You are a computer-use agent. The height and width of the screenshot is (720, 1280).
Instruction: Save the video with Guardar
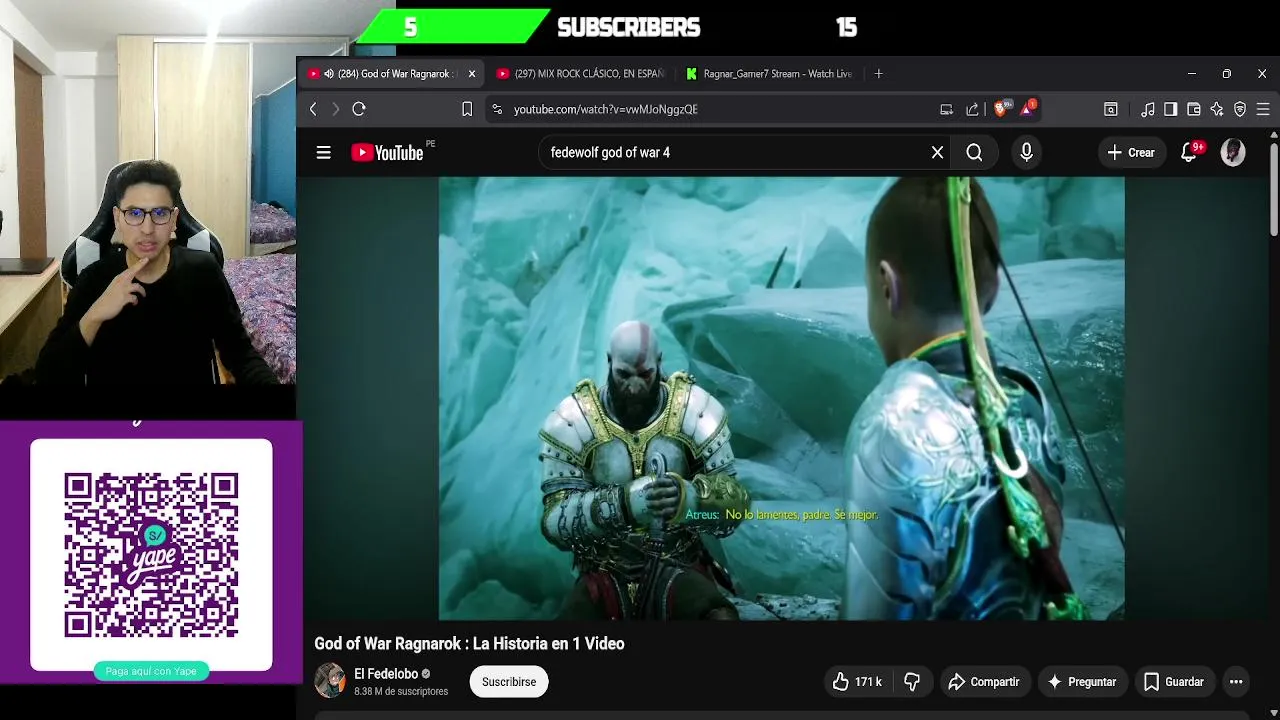[x=1173, y=682]
